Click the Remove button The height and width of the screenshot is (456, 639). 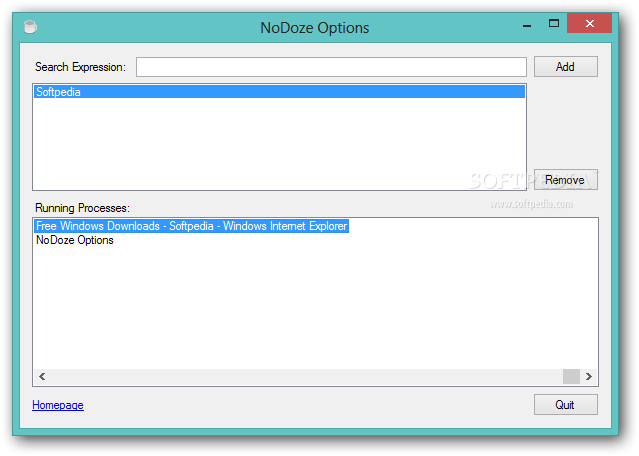(x=566, y=180)
